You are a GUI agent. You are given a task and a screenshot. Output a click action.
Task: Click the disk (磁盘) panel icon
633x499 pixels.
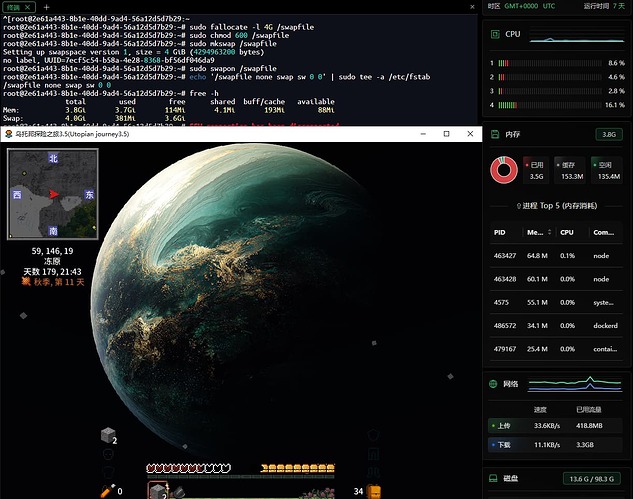coord(493,478)
